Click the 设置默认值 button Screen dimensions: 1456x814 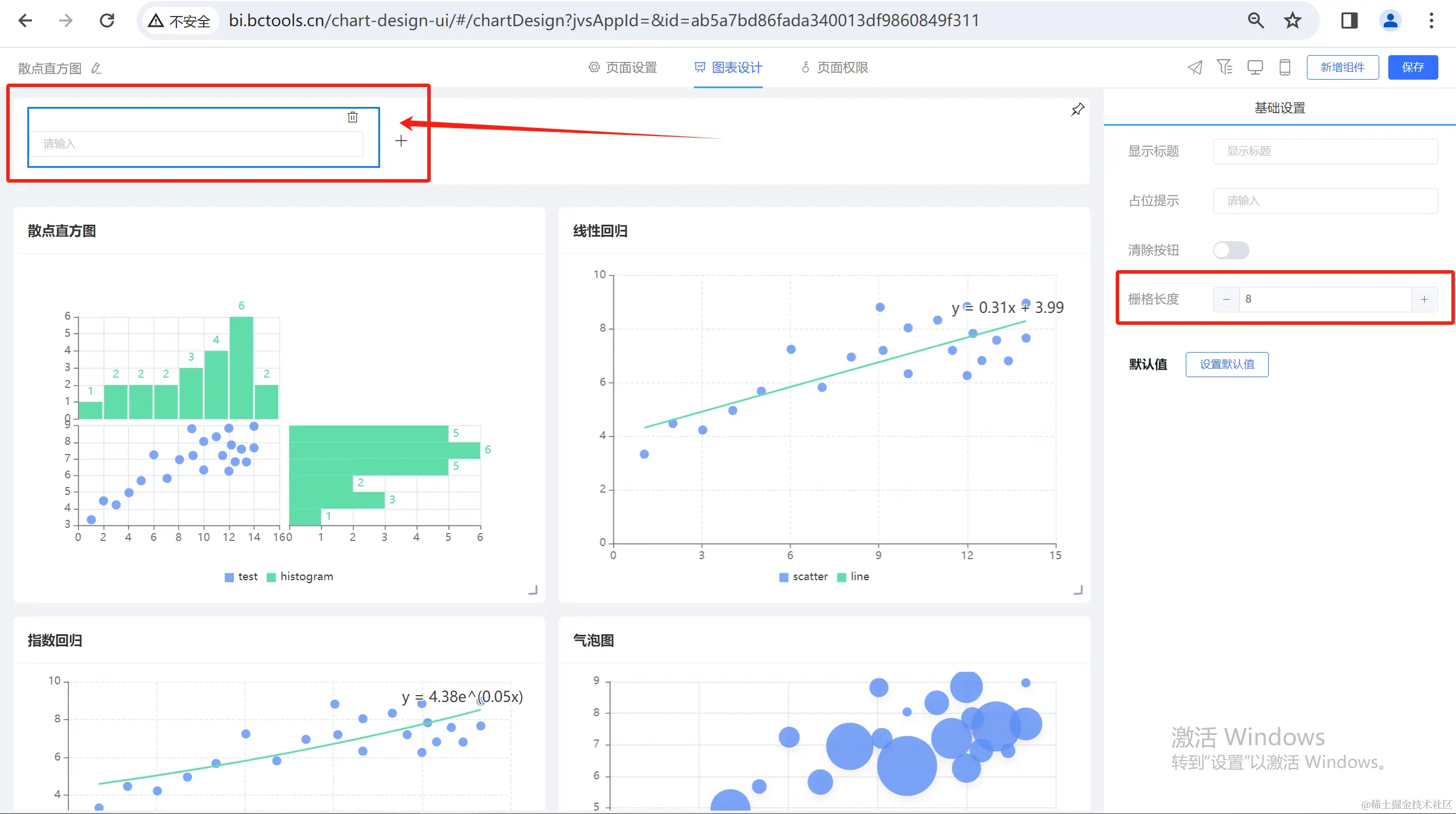(x=1227, y=364)
